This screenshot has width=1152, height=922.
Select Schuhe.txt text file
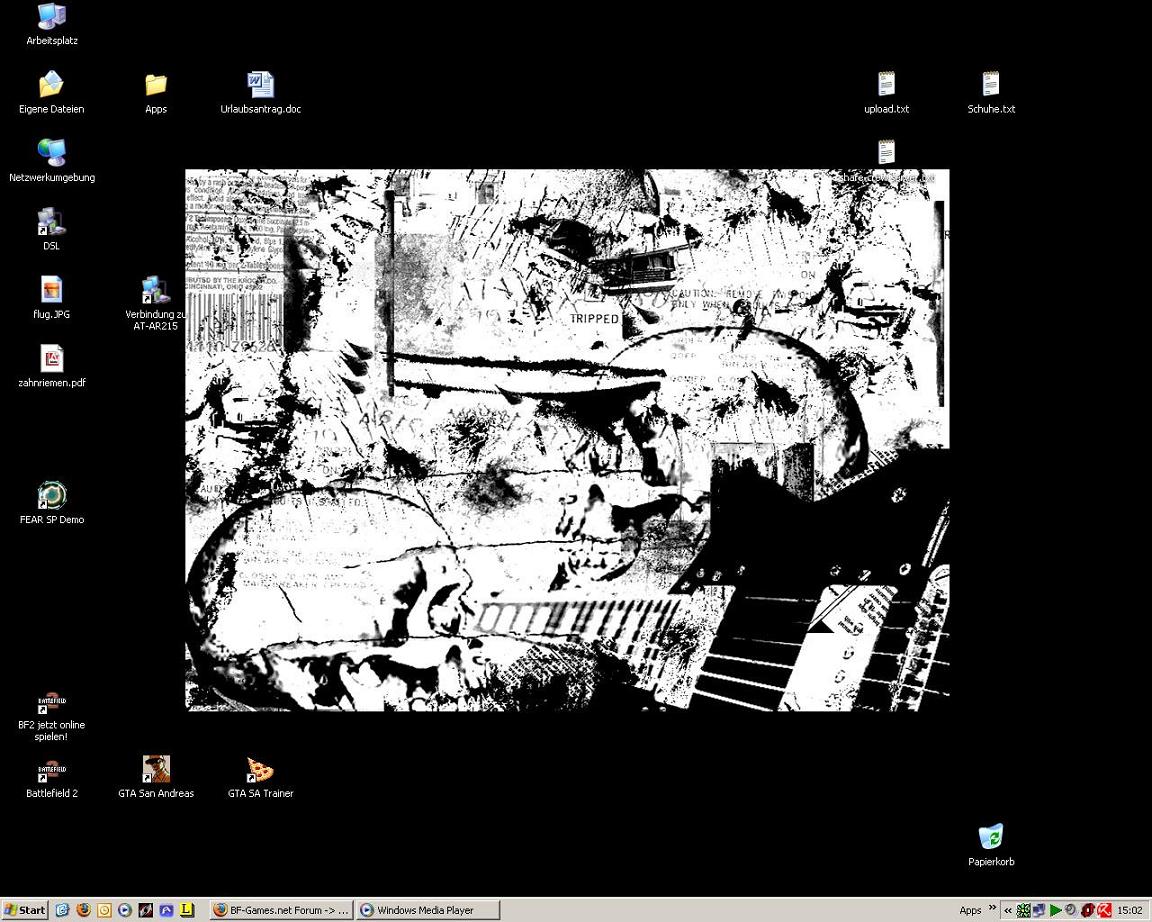coord(991,93)
